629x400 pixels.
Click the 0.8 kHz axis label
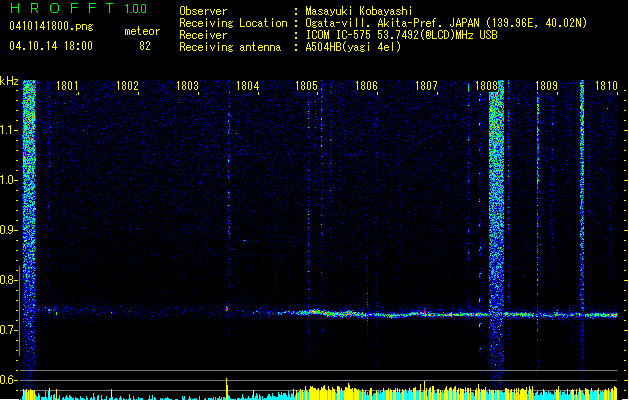click(x=8, y=280)
